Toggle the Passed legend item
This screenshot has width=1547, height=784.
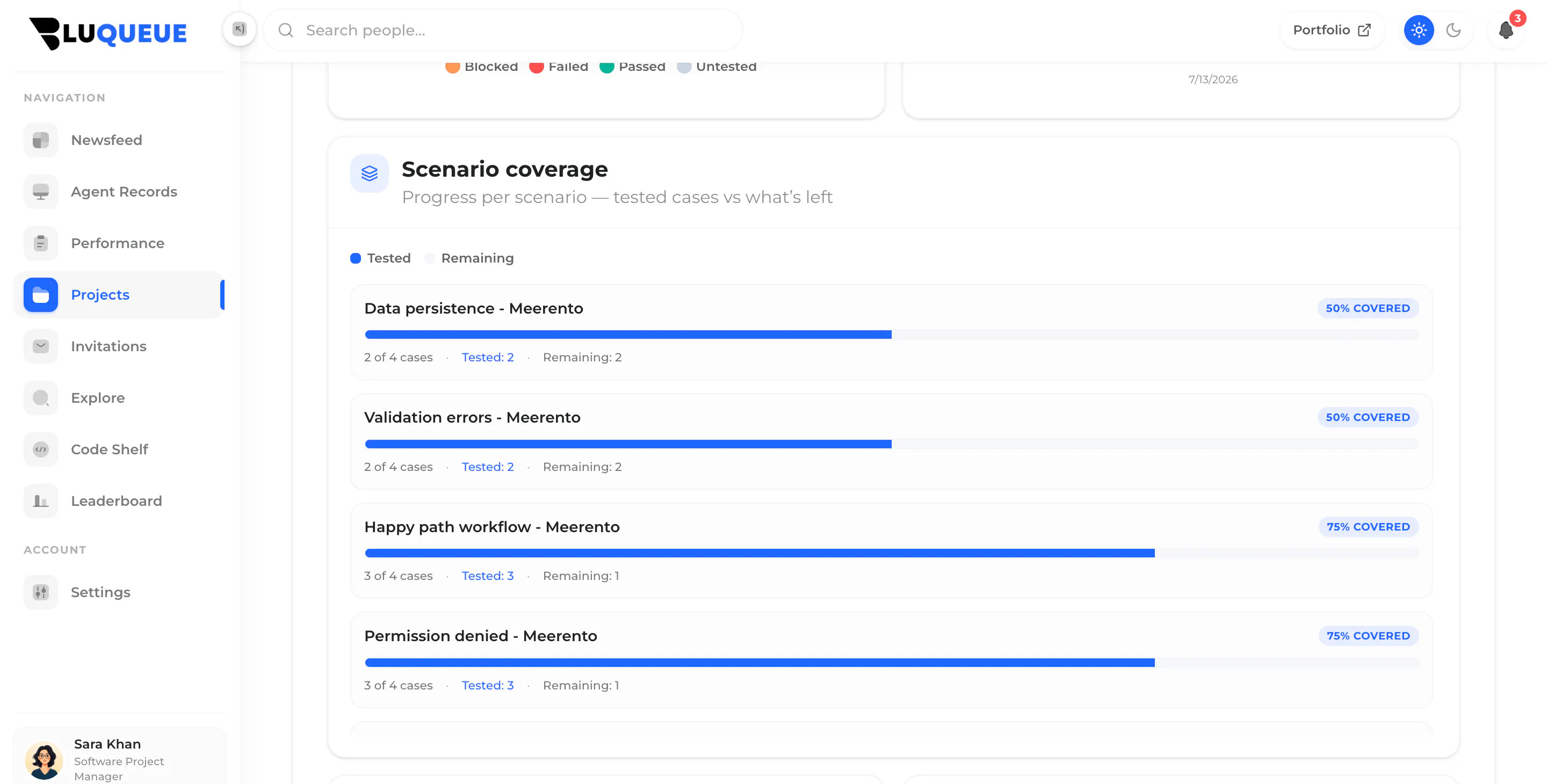pyautogui.click(x=632, y=67)
